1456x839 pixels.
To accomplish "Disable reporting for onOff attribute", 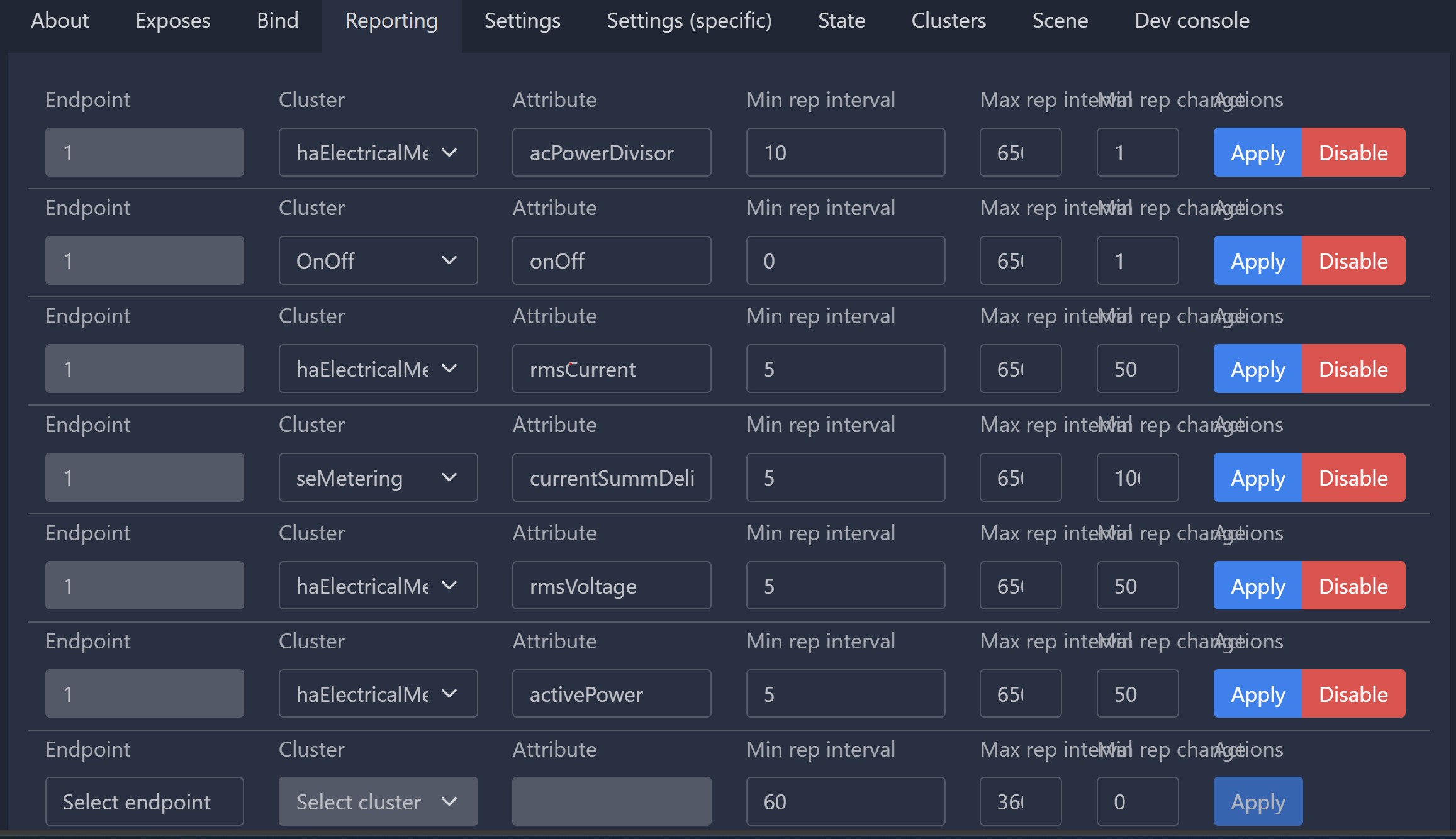I will [1353, 260].
